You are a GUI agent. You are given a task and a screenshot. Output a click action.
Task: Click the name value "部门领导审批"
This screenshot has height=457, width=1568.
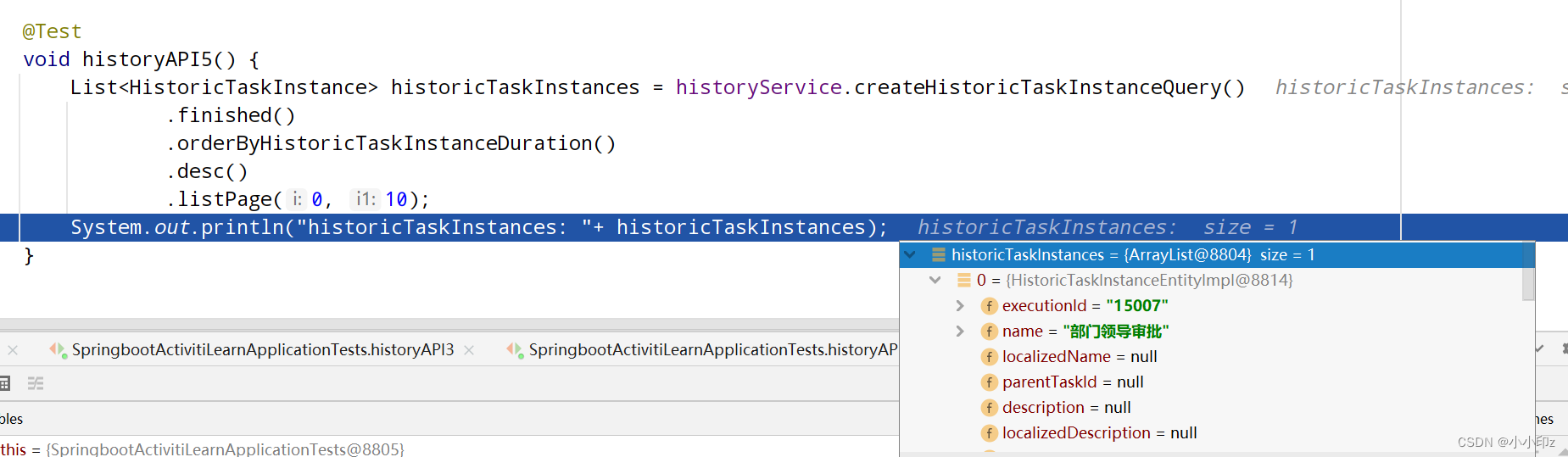tap(1116, 331)
